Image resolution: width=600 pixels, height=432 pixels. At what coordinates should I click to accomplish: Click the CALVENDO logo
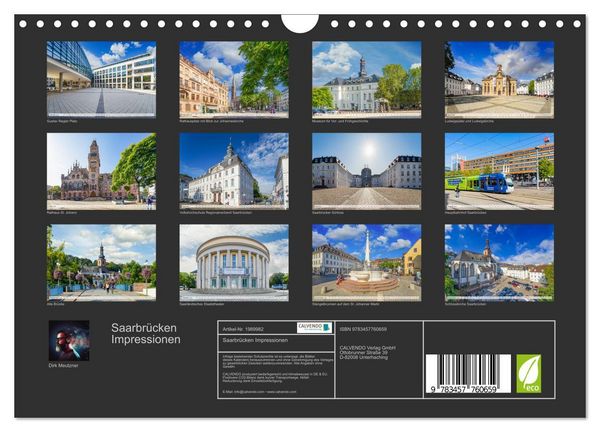click(x=314, y=328)
